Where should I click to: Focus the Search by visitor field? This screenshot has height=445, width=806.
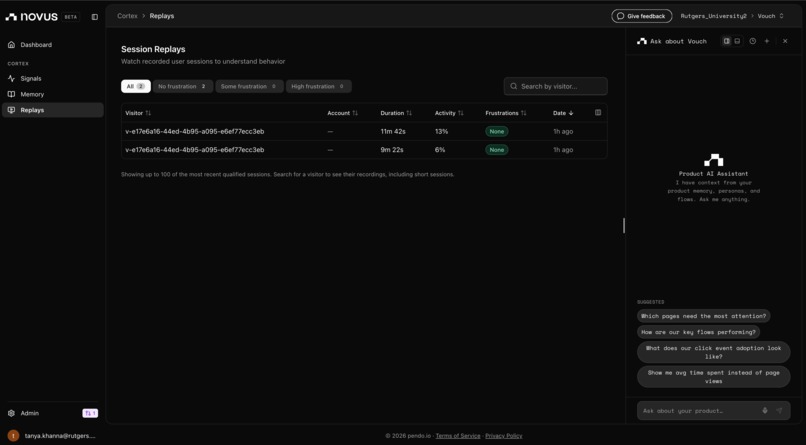pos(556,86)
